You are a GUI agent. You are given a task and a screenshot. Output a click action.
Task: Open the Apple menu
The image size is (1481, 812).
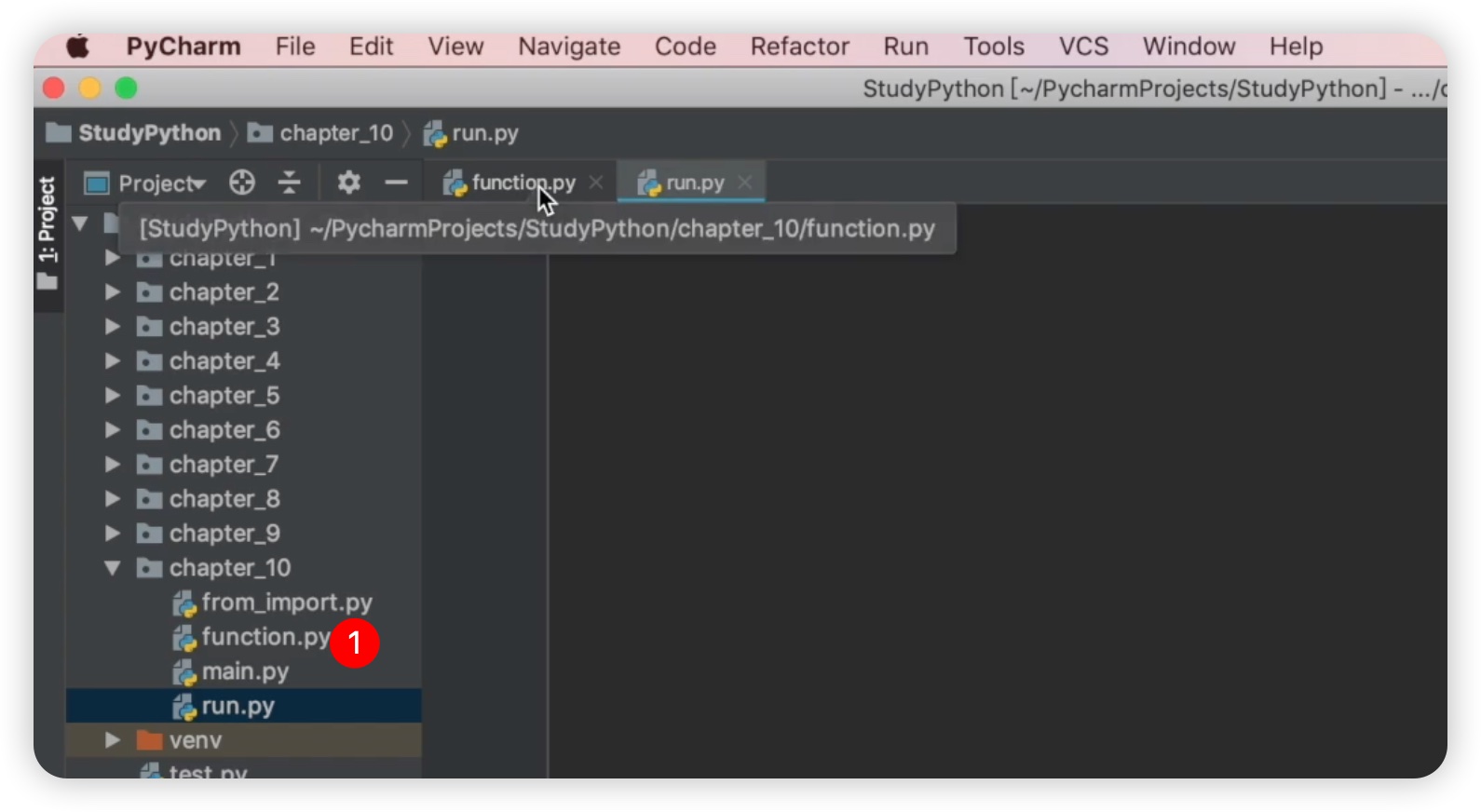click(x=78, y=47)
